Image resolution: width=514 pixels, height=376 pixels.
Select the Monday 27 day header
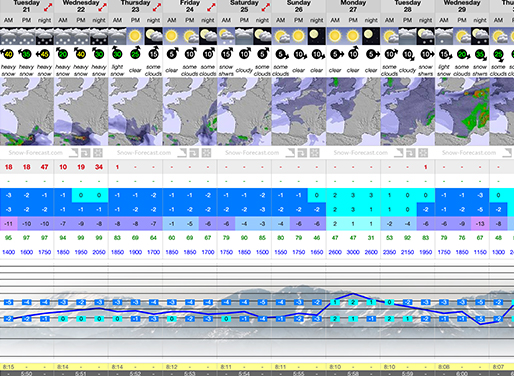click(x=353, y=6)
